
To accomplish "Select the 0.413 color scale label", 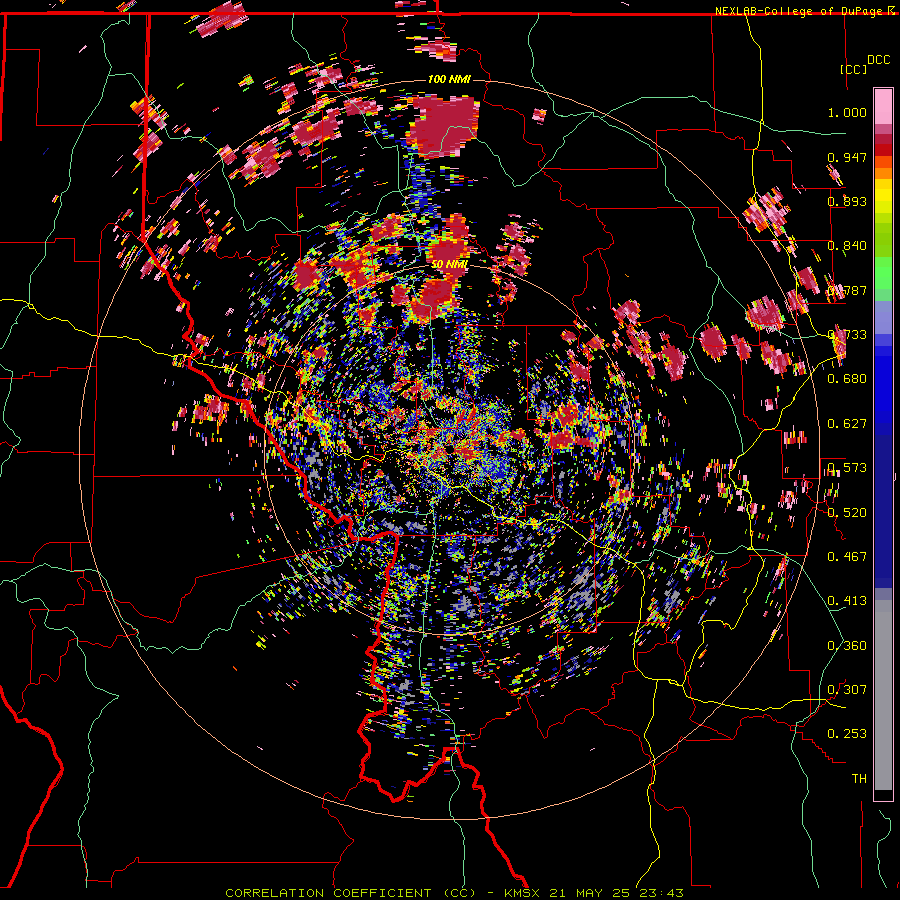I will tap(847, 601).
